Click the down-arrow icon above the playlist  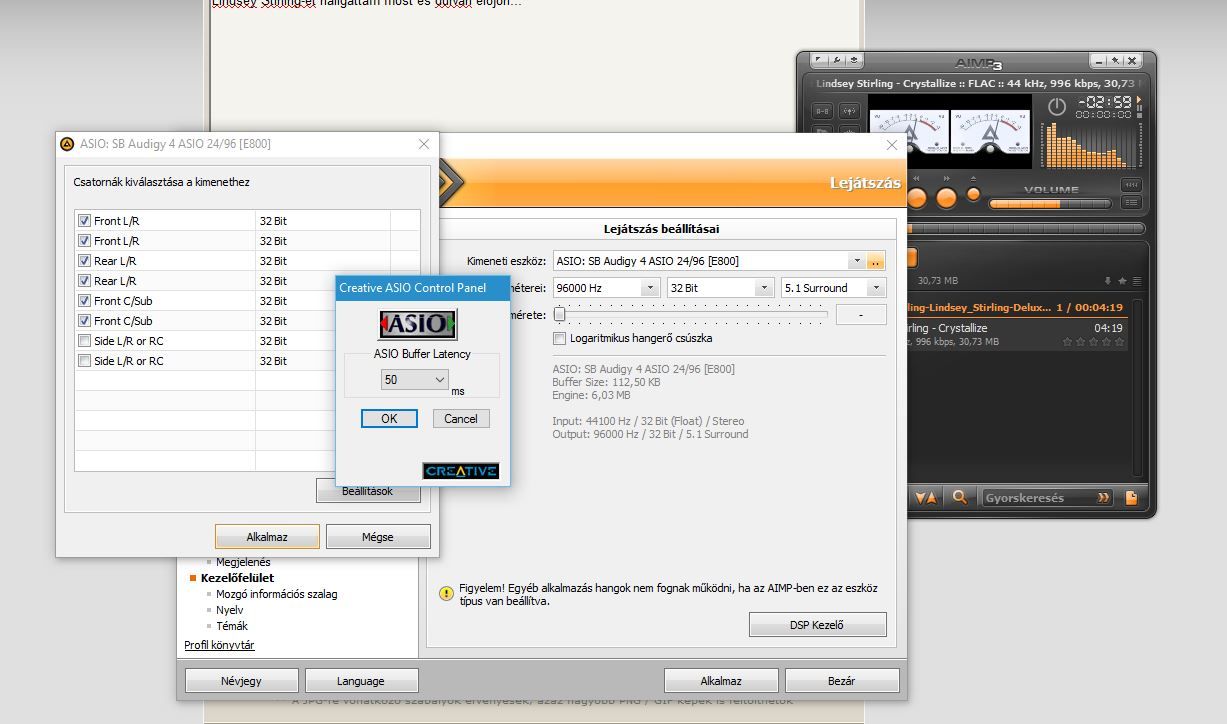pyautogui.click(x=1108, y=281)
